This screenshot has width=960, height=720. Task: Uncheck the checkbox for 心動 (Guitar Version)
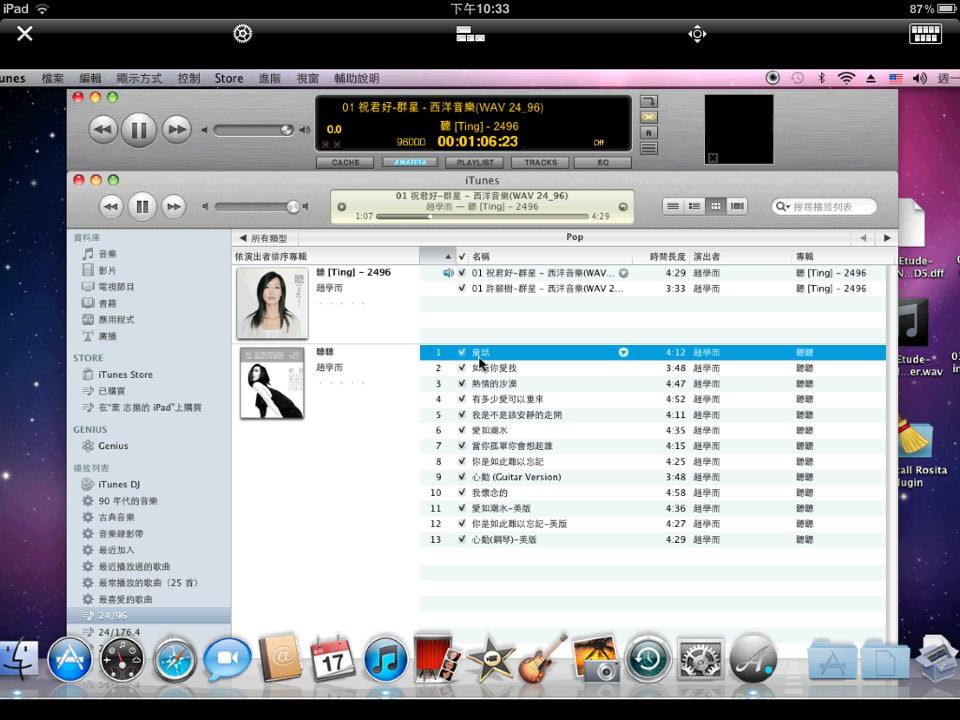[462, 477]
